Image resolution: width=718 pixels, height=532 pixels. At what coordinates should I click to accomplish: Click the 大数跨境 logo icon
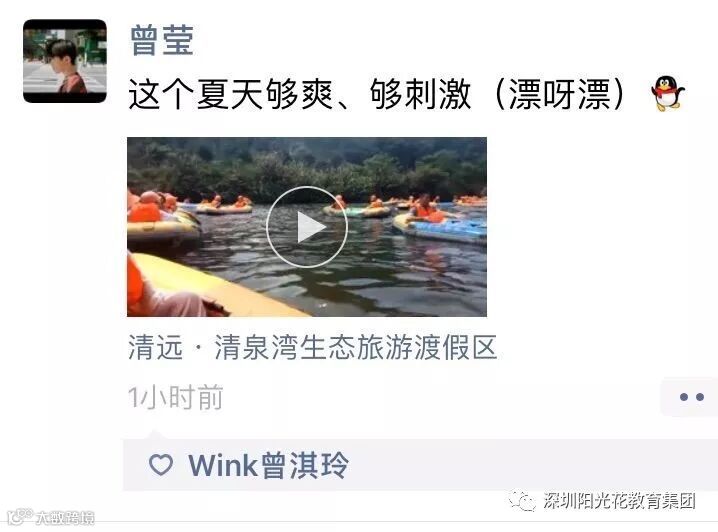21,516
